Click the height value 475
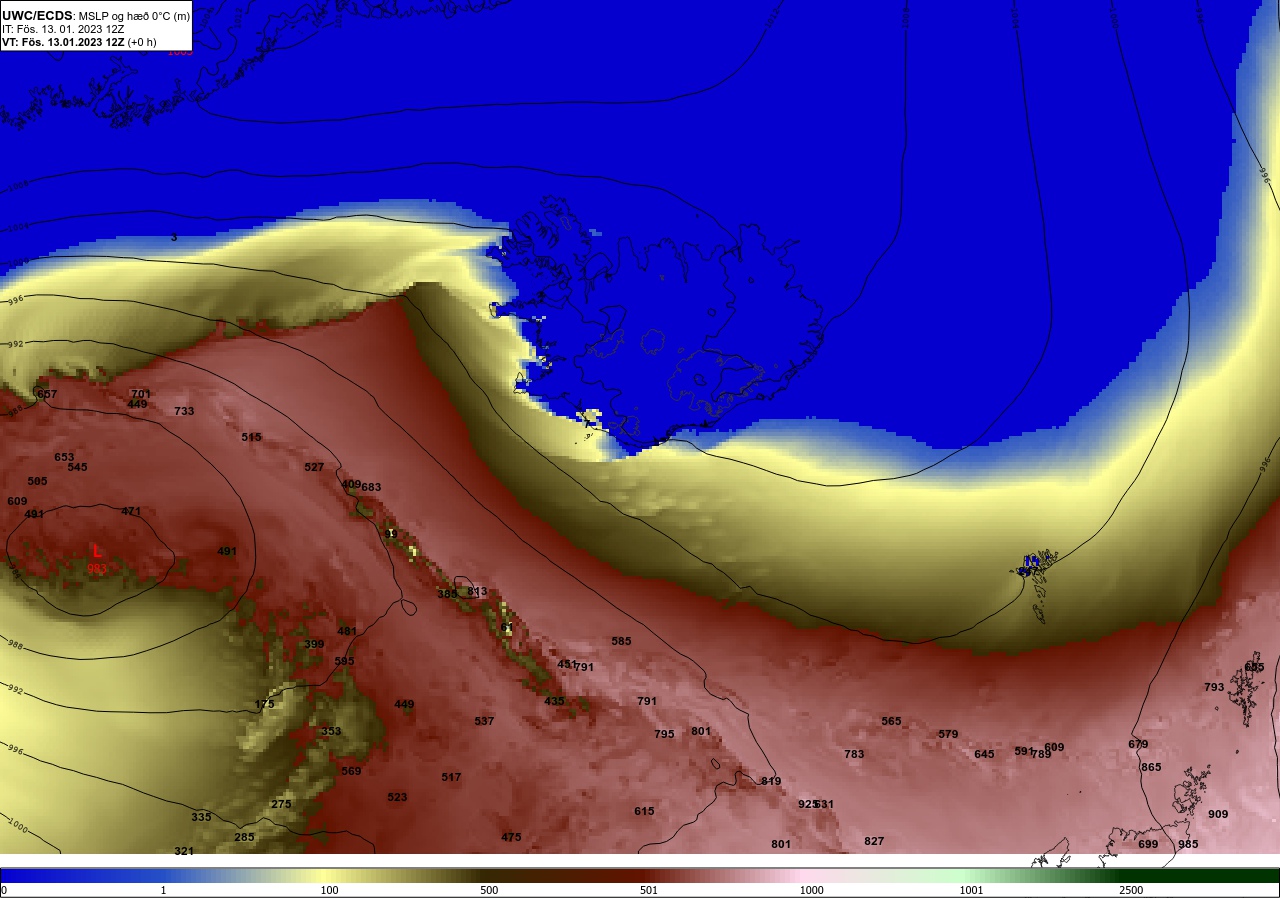 pos(511,837)
